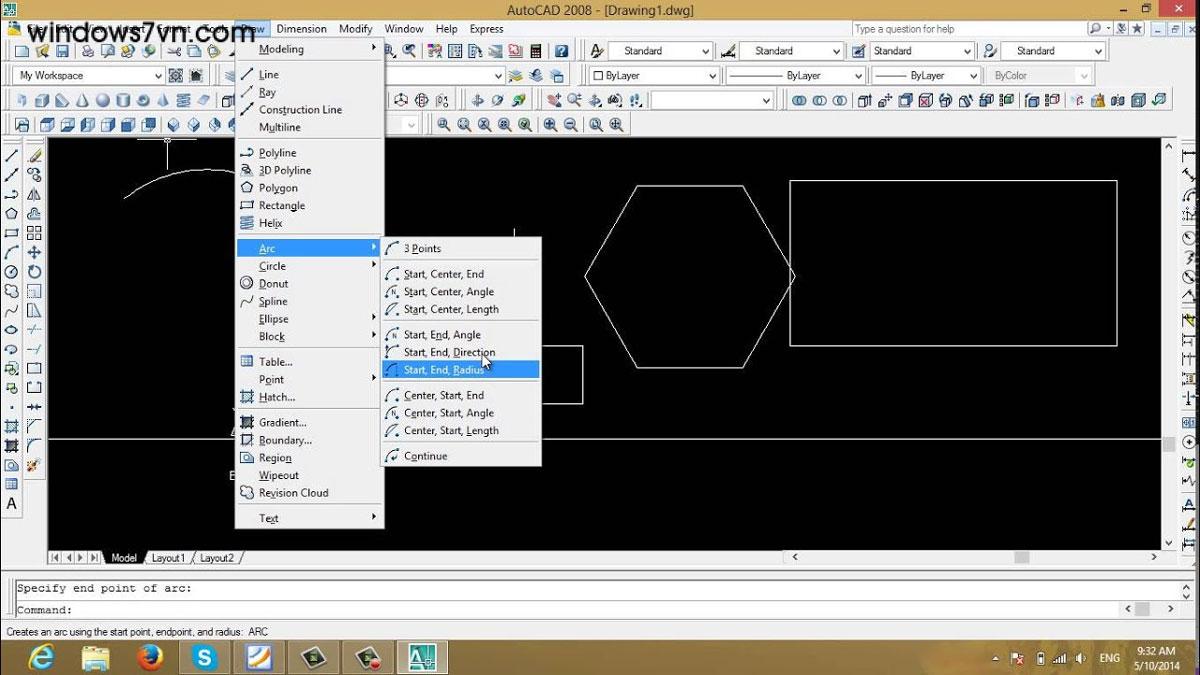Choose Start, End, Radius arc option
Image resolution: width=1200 pixels, height=675 pixels.
tap(461, 370)
